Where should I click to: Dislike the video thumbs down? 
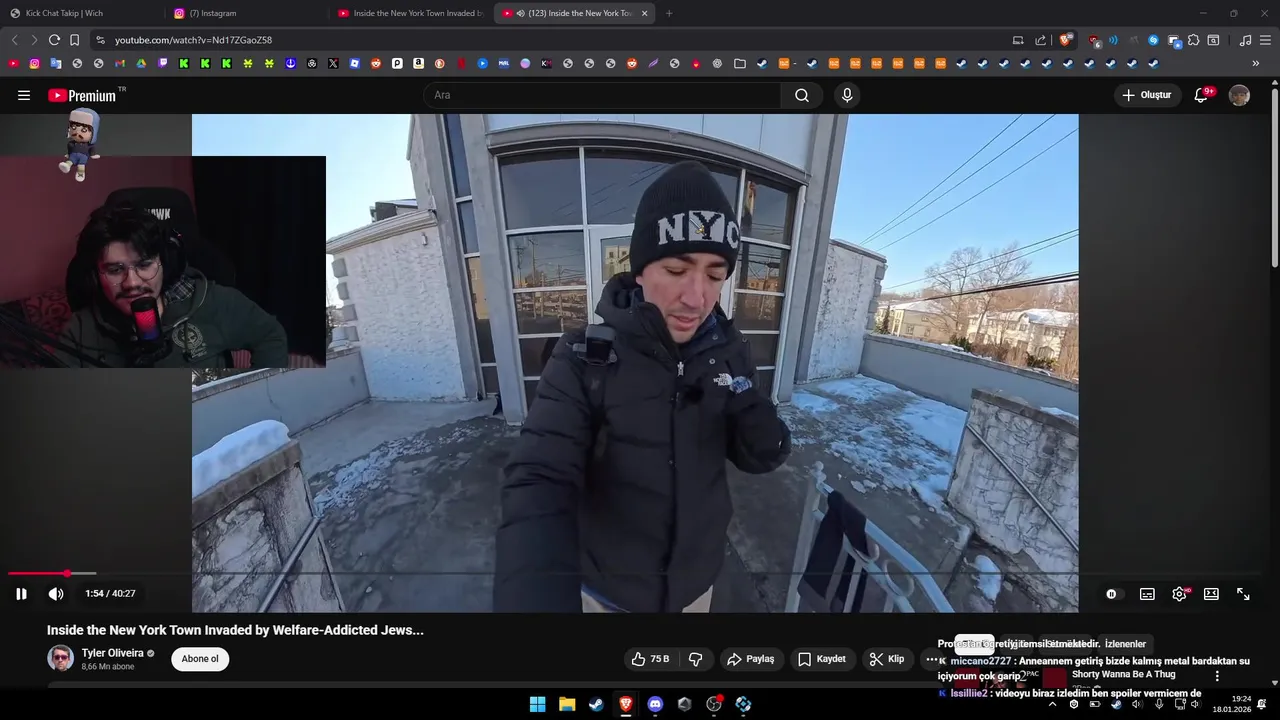pyautogui.click(x=696, y=659)
